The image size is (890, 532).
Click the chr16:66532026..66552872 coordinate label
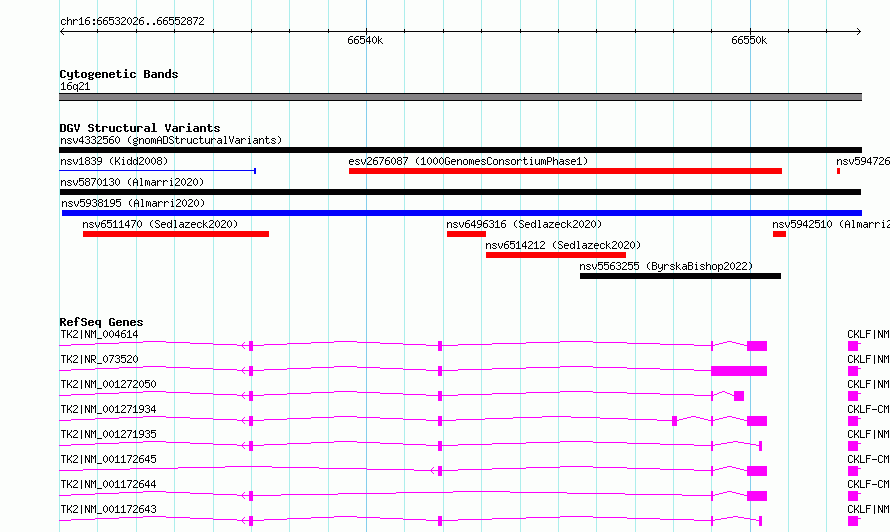[x=132, y=22]
